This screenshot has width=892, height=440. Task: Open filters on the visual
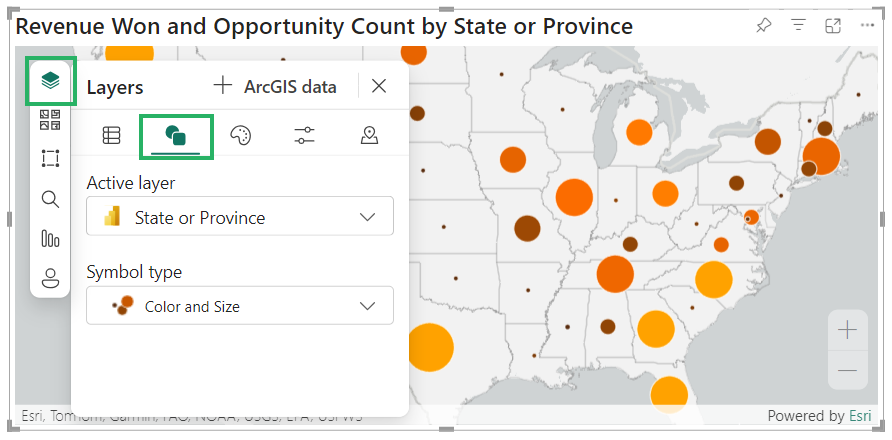click(798, 26)
